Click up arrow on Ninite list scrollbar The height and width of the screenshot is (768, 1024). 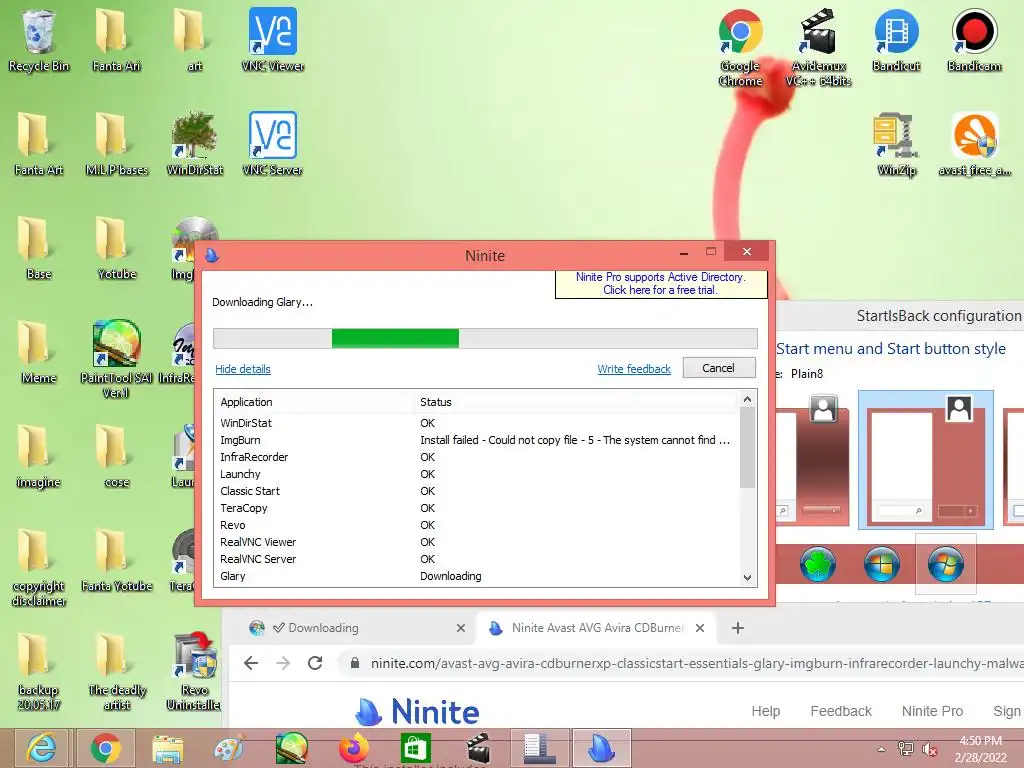[x=747, y=399]
